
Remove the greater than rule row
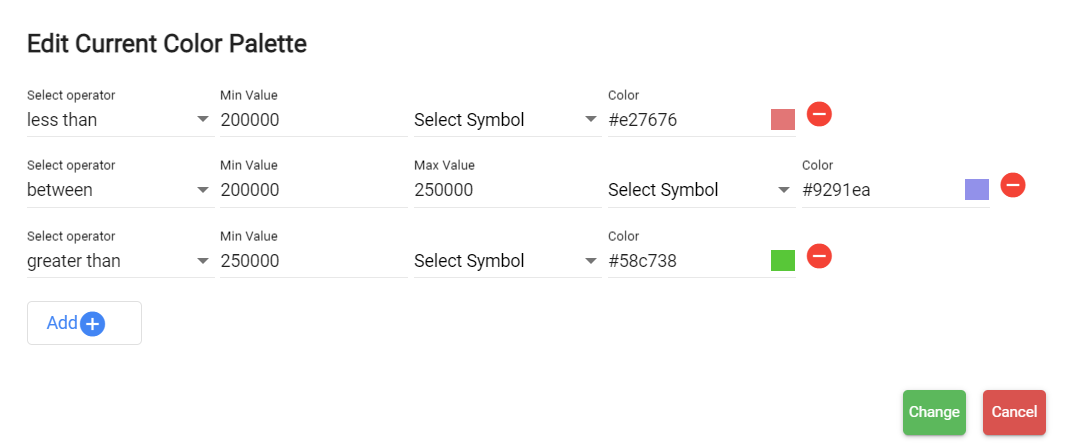click(819, 256)
